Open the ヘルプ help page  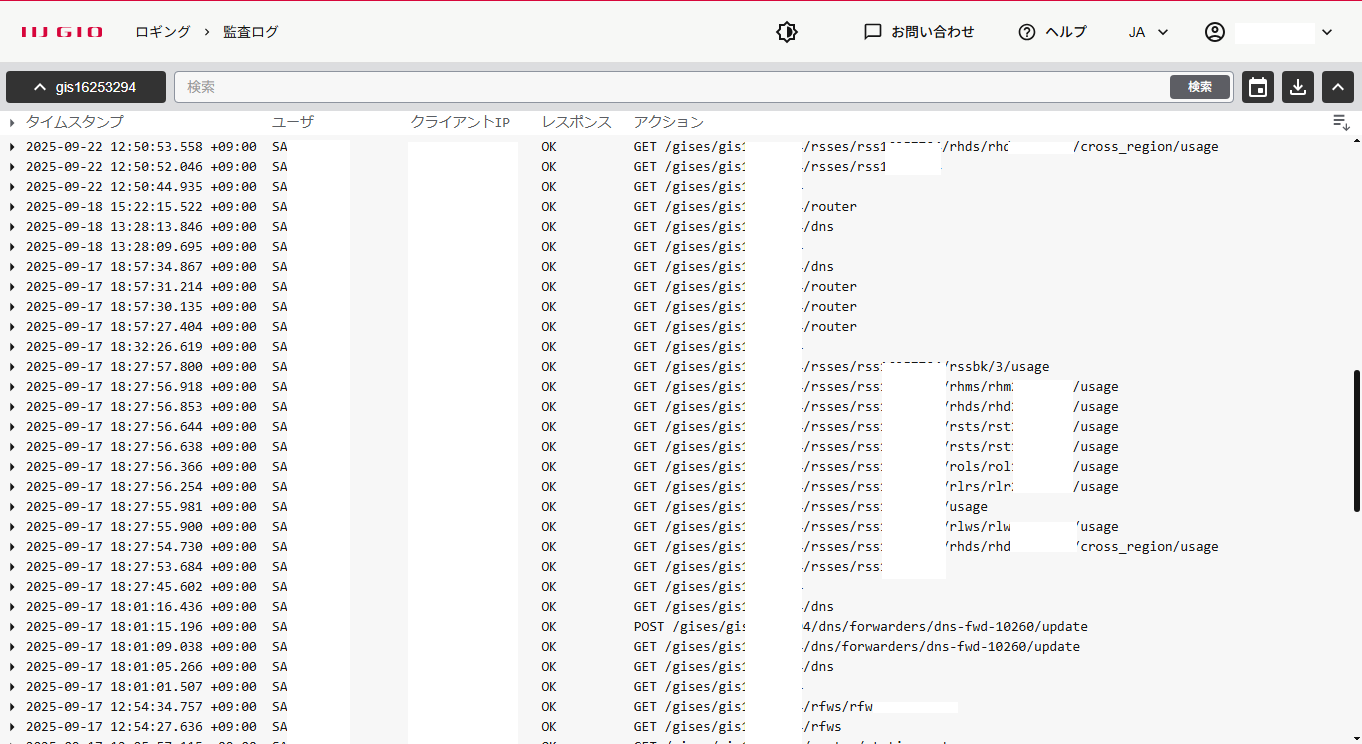click(x=1052, y=32)
